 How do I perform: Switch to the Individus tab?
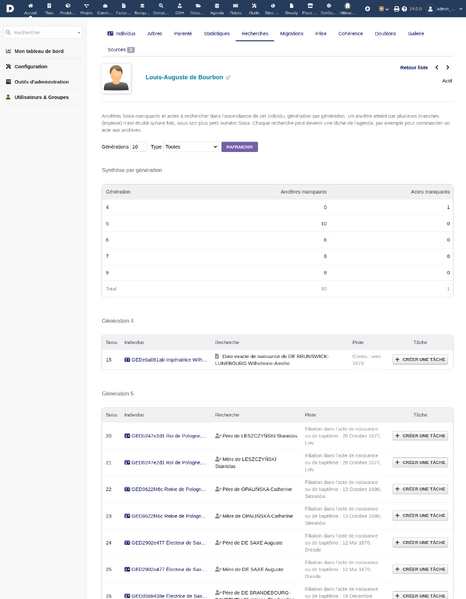(121, 34)
